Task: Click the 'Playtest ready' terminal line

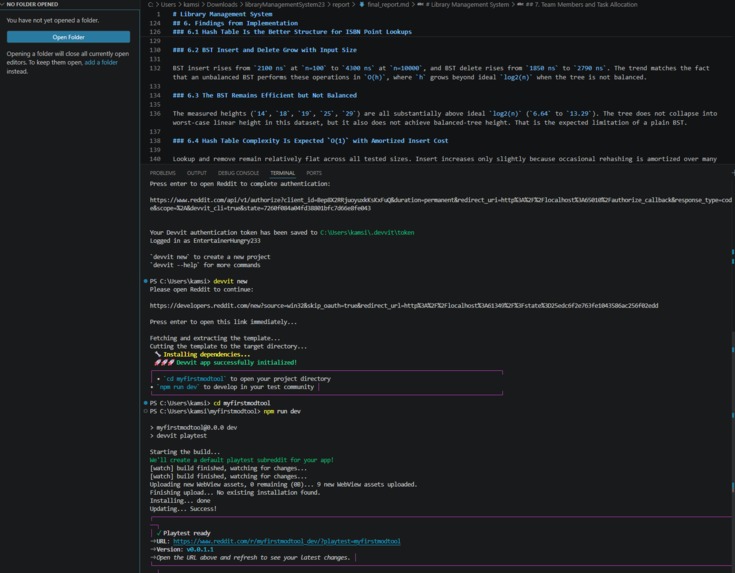Action: [x=183, y=533]
